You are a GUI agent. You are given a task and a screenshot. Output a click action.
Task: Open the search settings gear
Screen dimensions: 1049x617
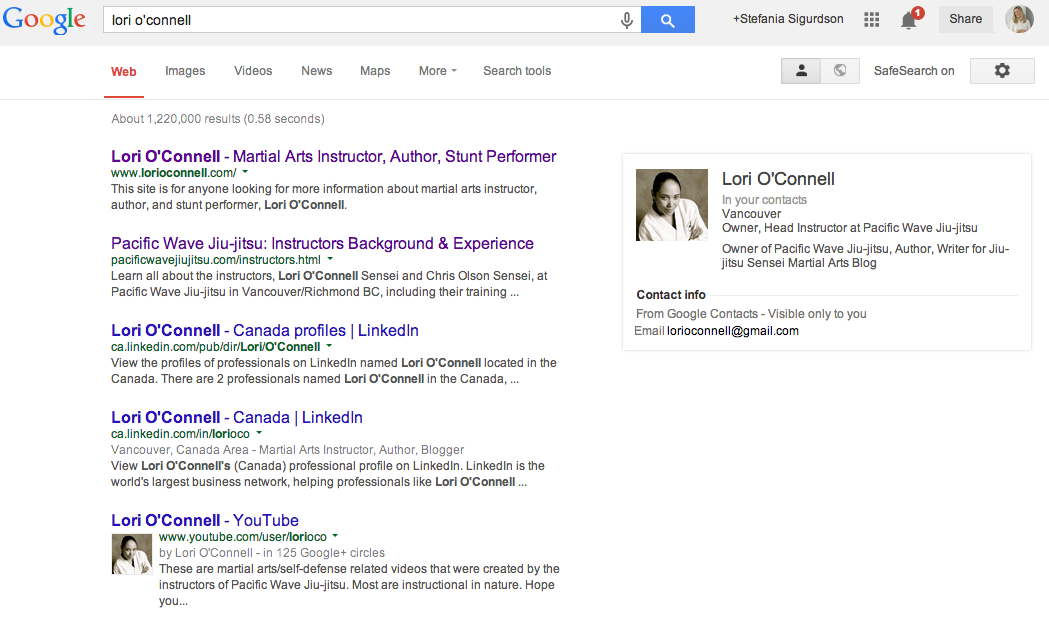tap(1002, 70)
